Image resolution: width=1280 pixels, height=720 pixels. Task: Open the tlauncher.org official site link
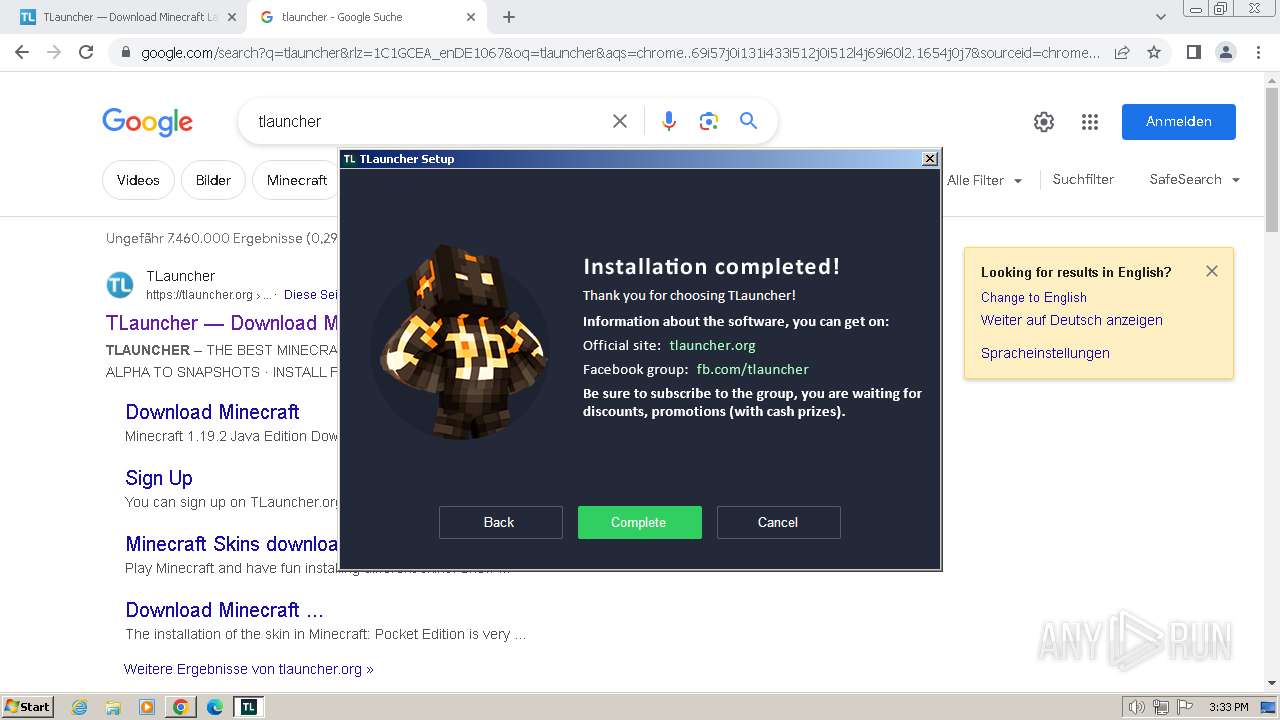[712, 345]
